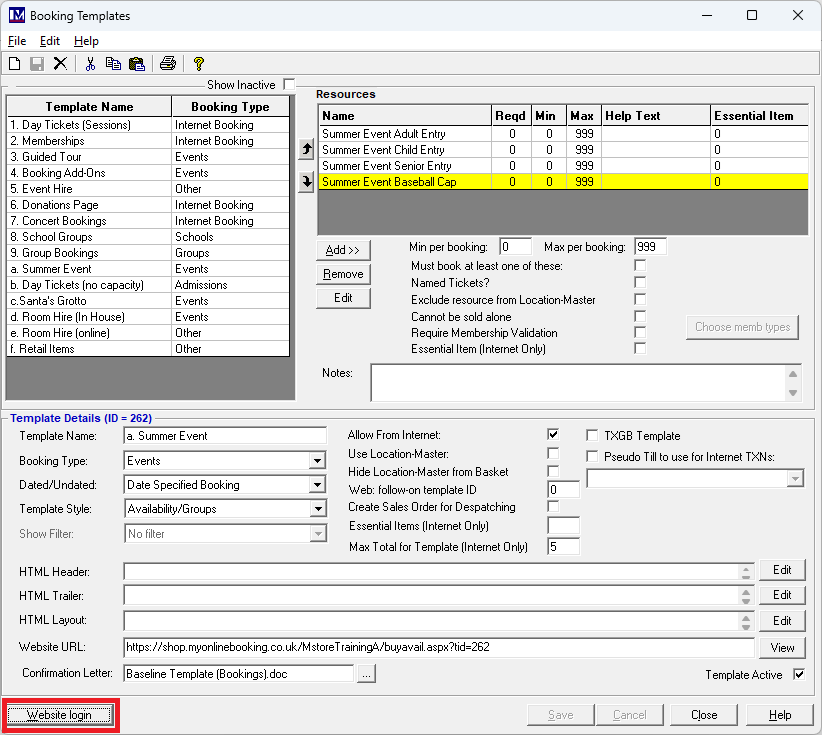
Task: Uncheck the Allow From Internet checkbox
Action: click(x=553, y=435)
